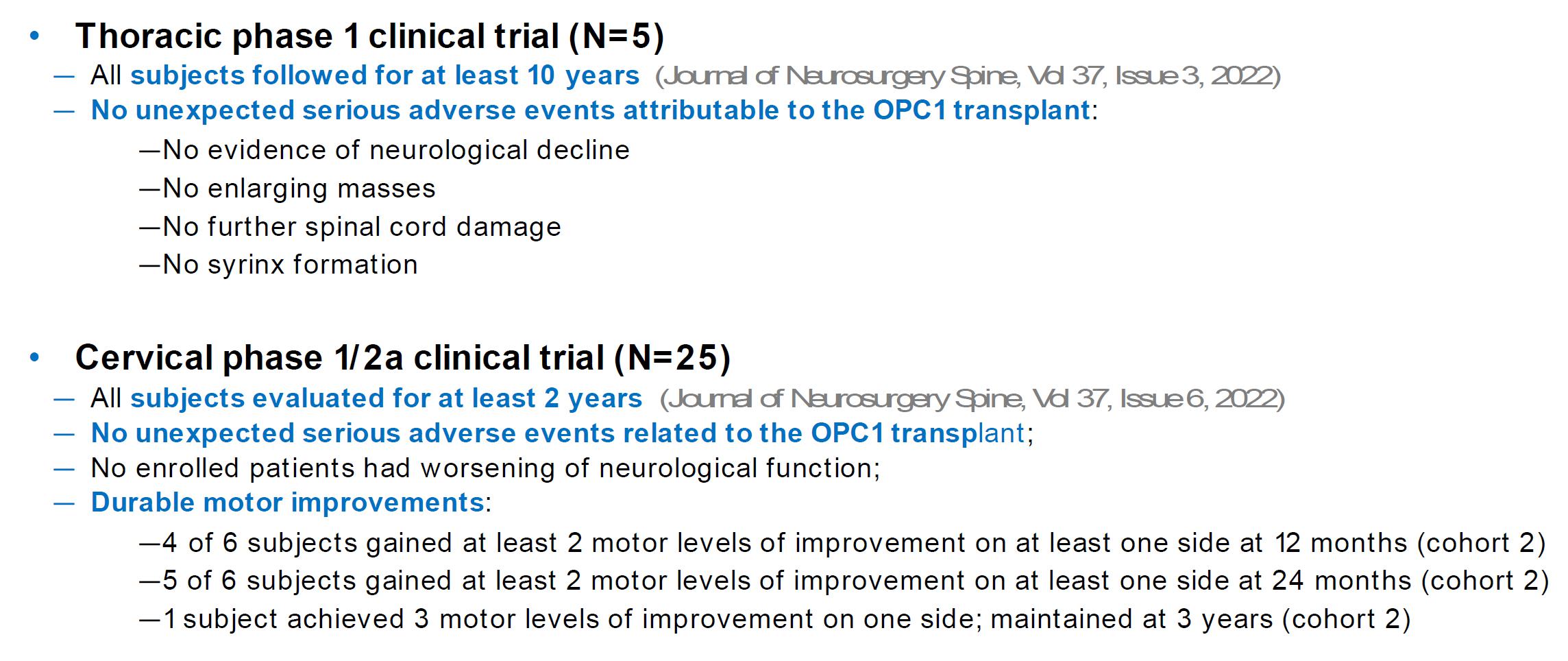Click the Thoracic phase 1 clinical trial heading
This screenshot has width=1568, height=661.
point(370,36)
